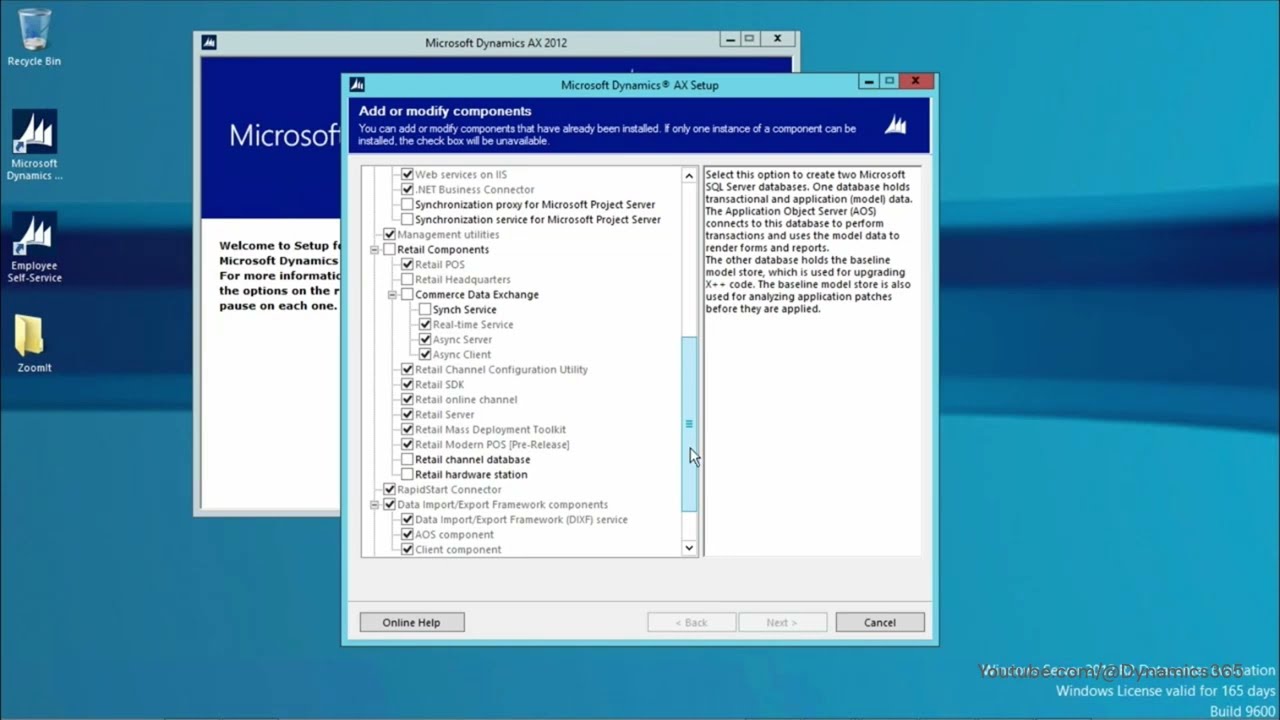Toggle the Real-time Service checkbox

click(x=425, y=325)
